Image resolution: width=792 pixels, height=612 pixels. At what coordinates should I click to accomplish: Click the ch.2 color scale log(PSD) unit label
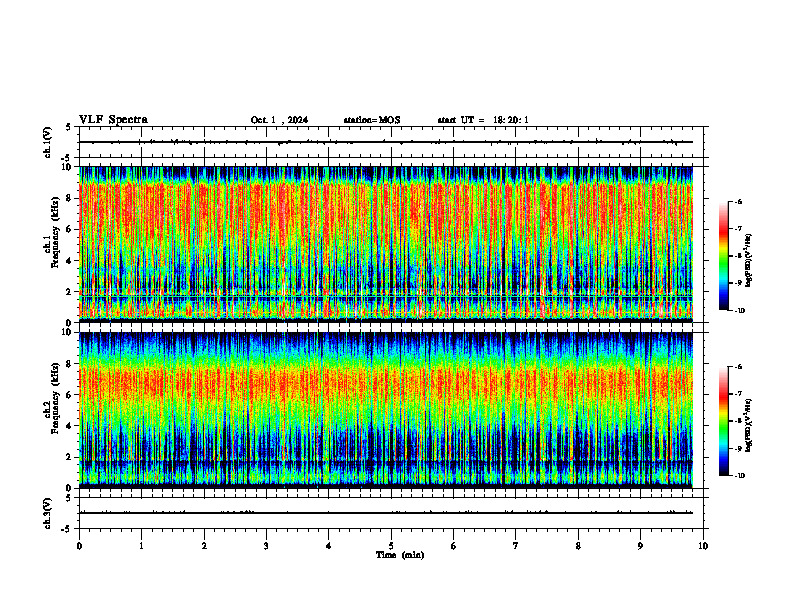[750, 426]
